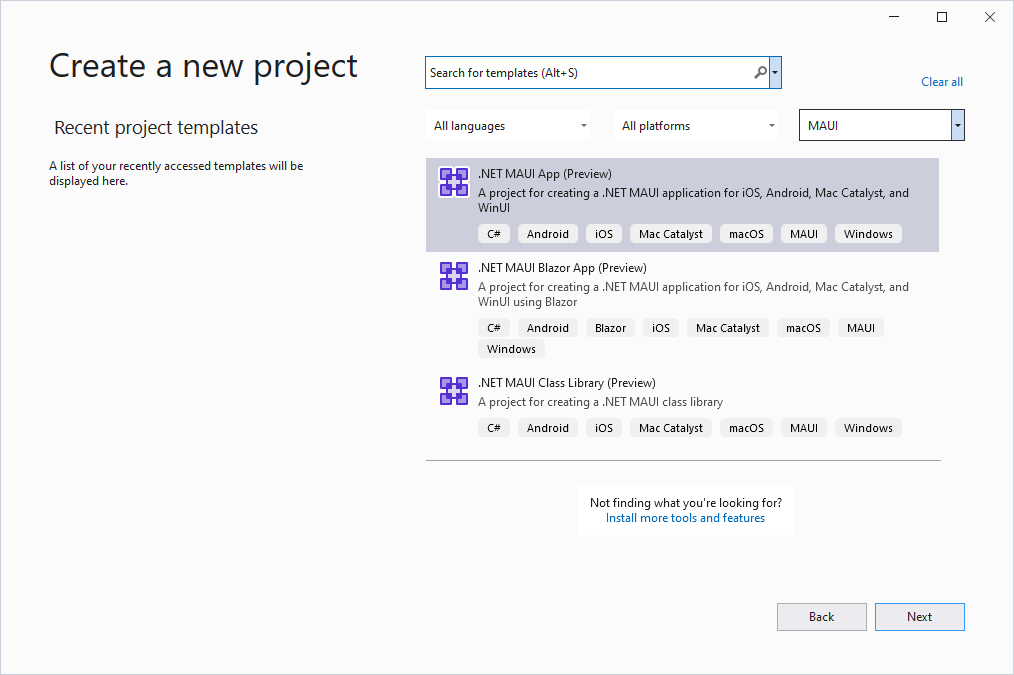Select the .NET MAUI Blazor App (Preview) template

click(x=562, y=268)
